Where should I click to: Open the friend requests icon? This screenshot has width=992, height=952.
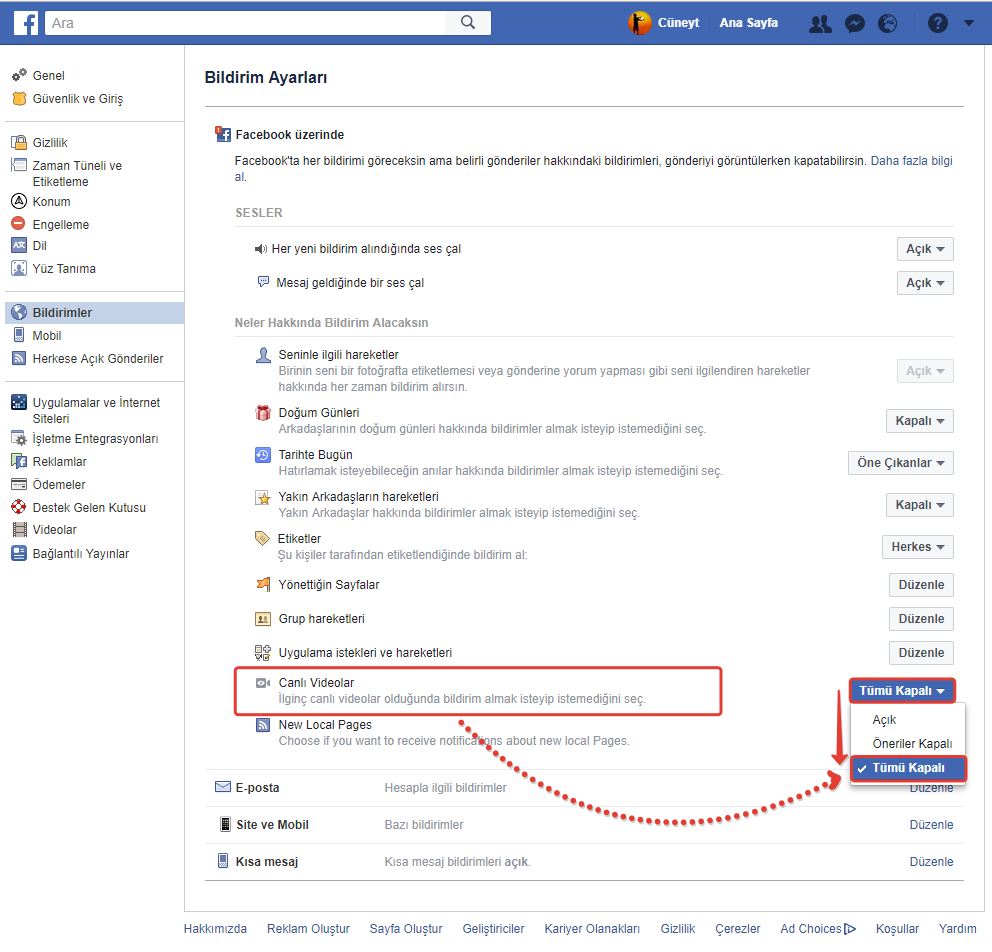click(x=820, y=24)
